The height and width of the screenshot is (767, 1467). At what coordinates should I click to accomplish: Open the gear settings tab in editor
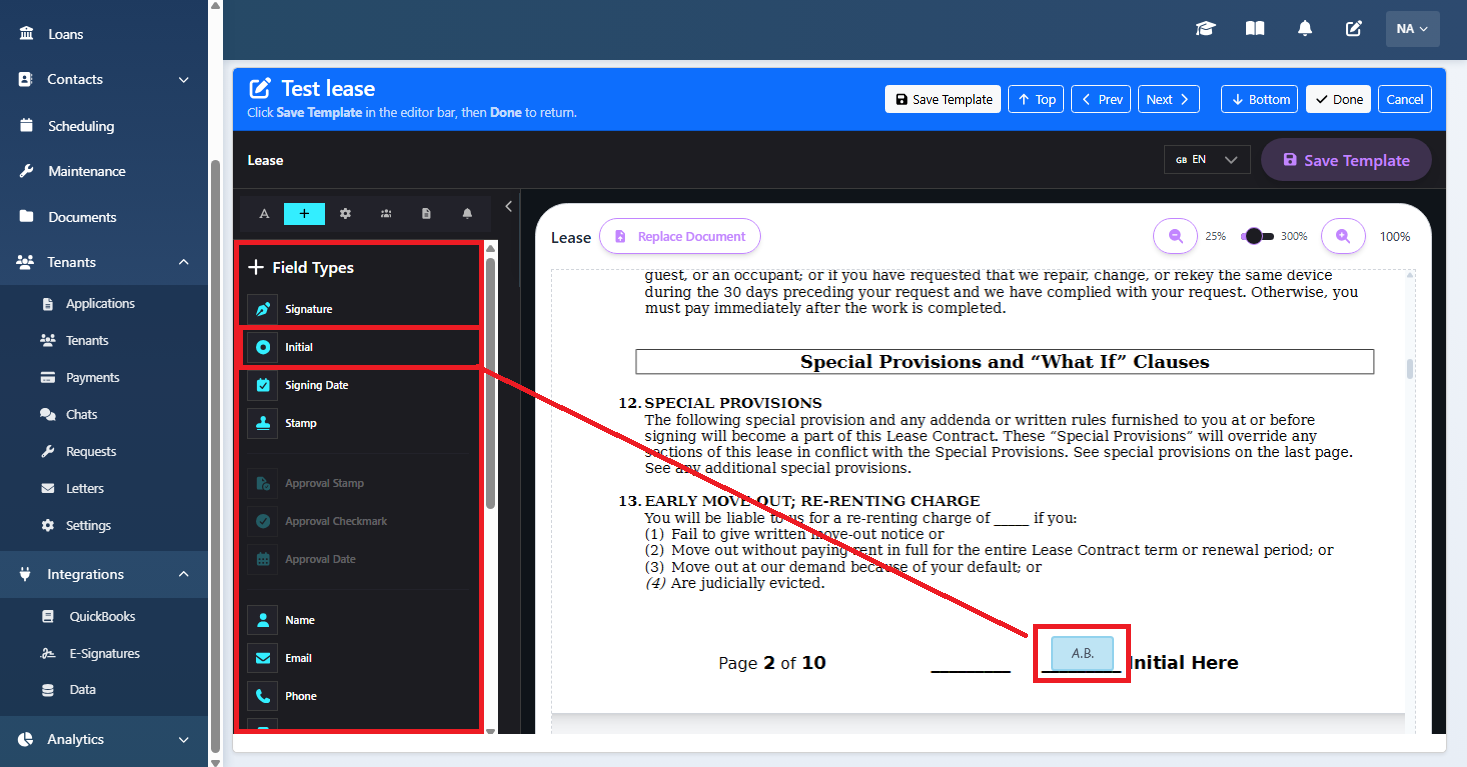point(345,214)
